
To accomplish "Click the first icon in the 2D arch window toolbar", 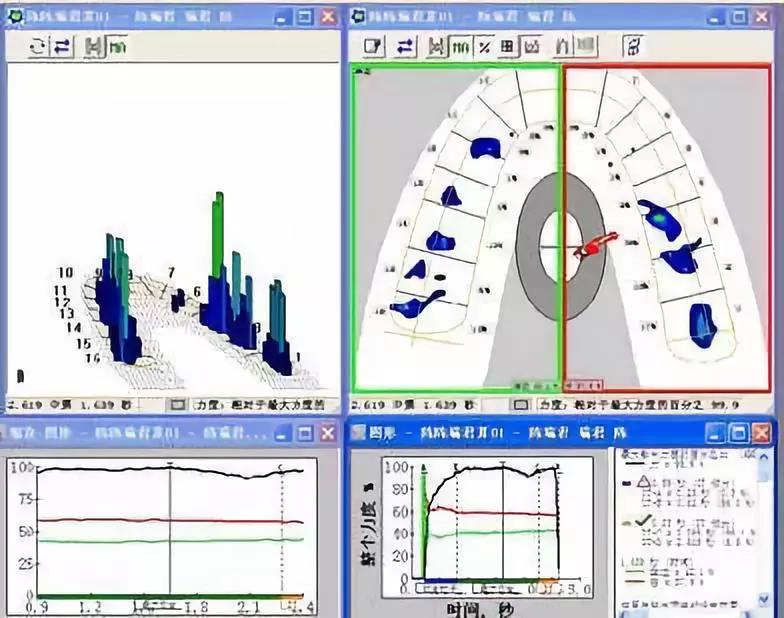I will pyautogui.click(x=374, y=46).
